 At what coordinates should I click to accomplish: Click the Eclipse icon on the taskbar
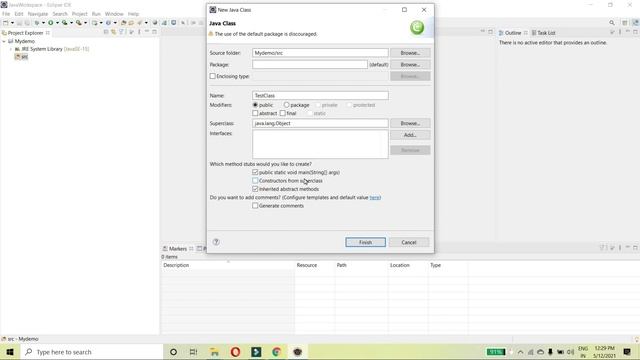click(298, 352)
